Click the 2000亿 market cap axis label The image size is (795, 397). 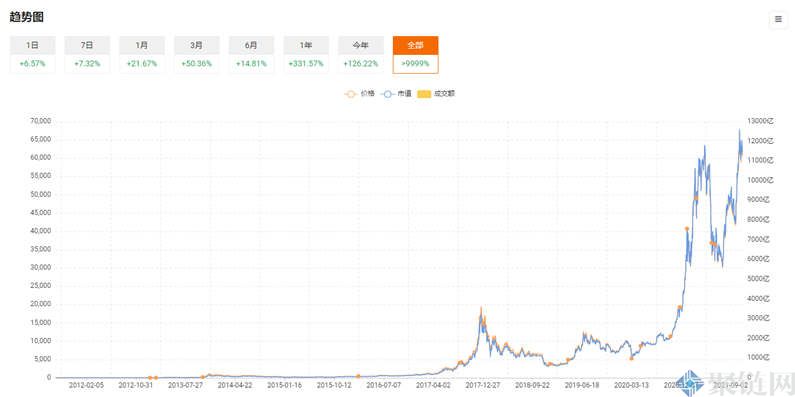758,338
